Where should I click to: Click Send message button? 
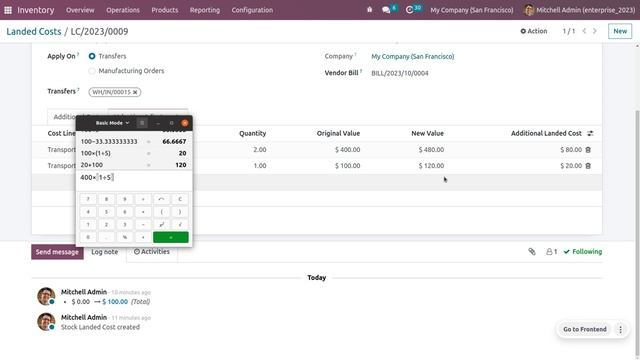[x=57, y=252]
